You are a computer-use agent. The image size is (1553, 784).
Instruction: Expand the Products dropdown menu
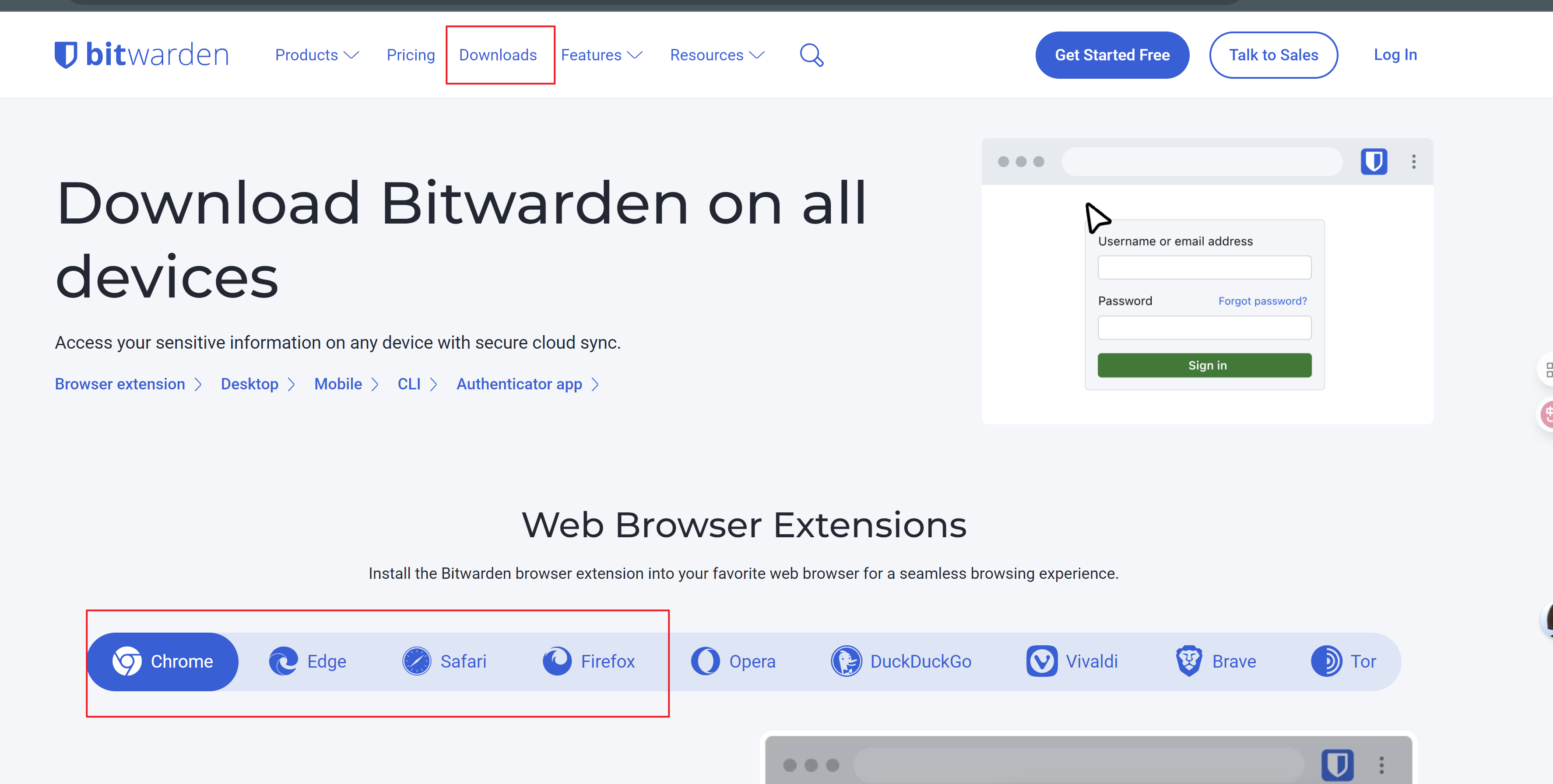click(316, 55)
